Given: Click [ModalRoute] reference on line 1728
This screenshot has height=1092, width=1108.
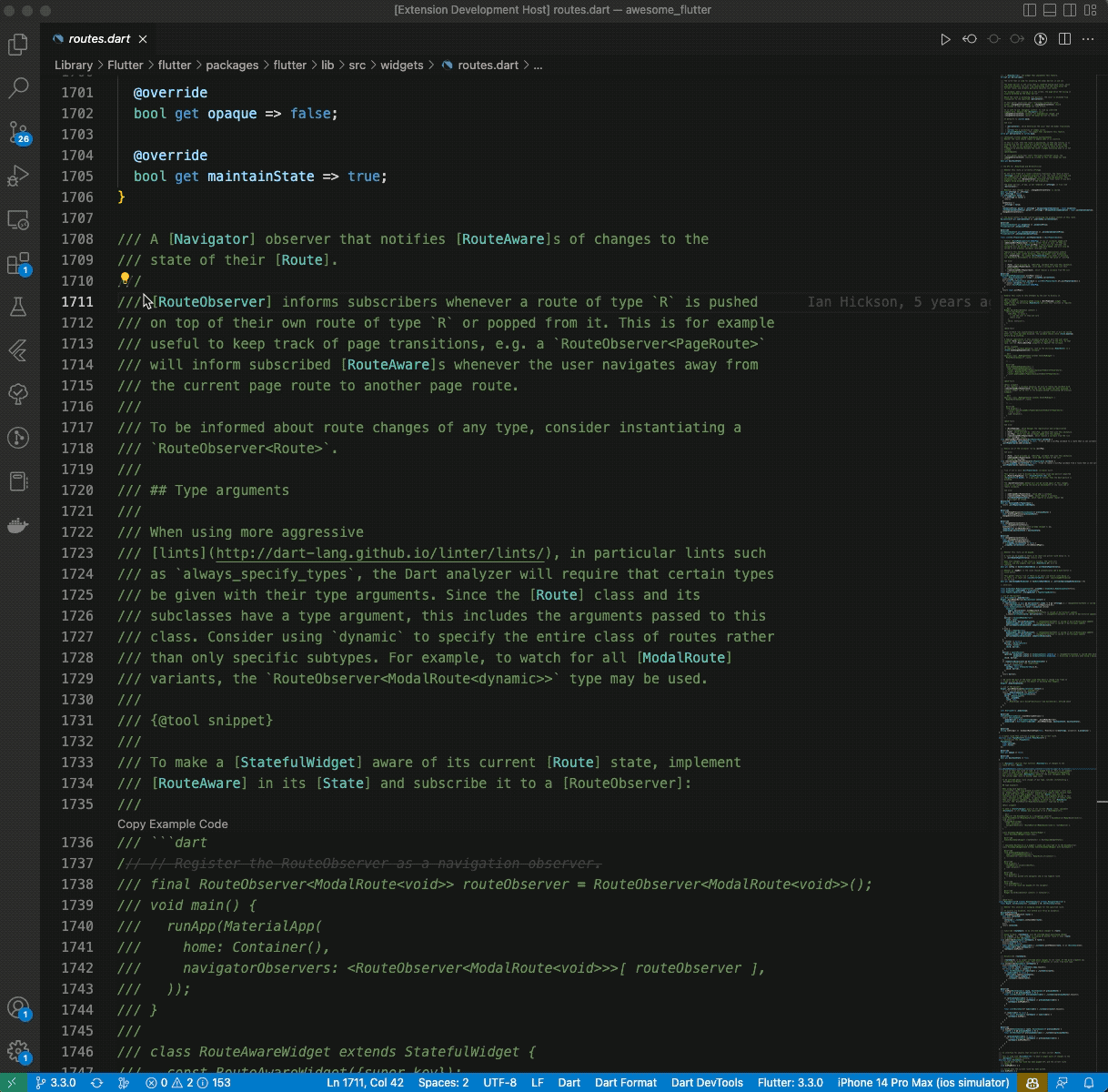Looking at the screenshot, I should tap(684, 657).
